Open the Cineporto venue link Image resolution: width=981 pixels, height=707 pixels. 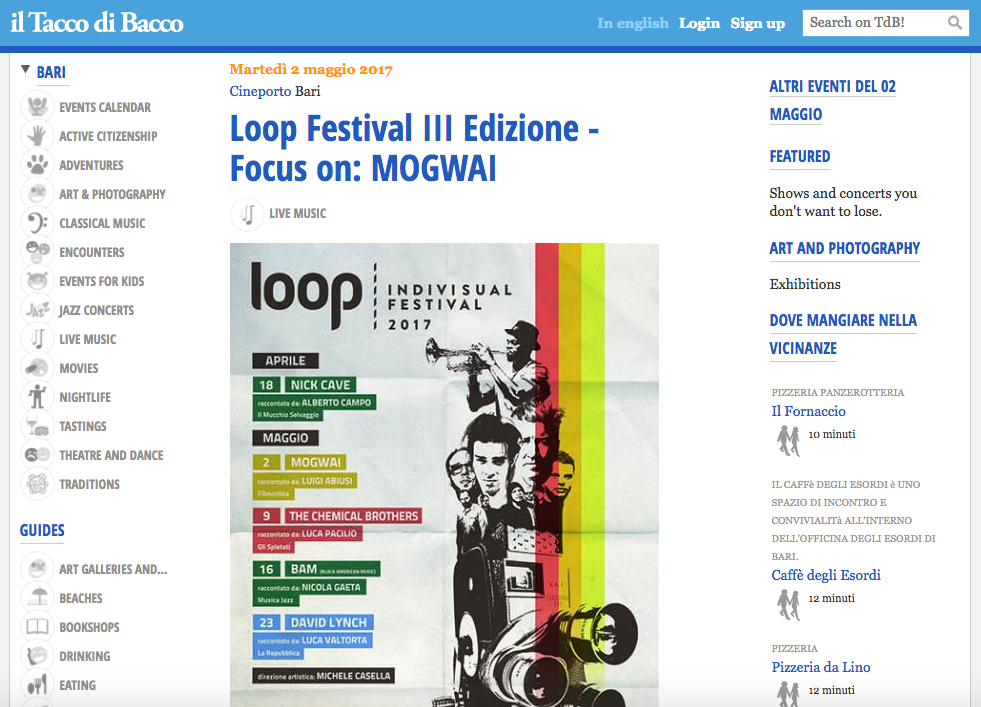click(260, 91)
